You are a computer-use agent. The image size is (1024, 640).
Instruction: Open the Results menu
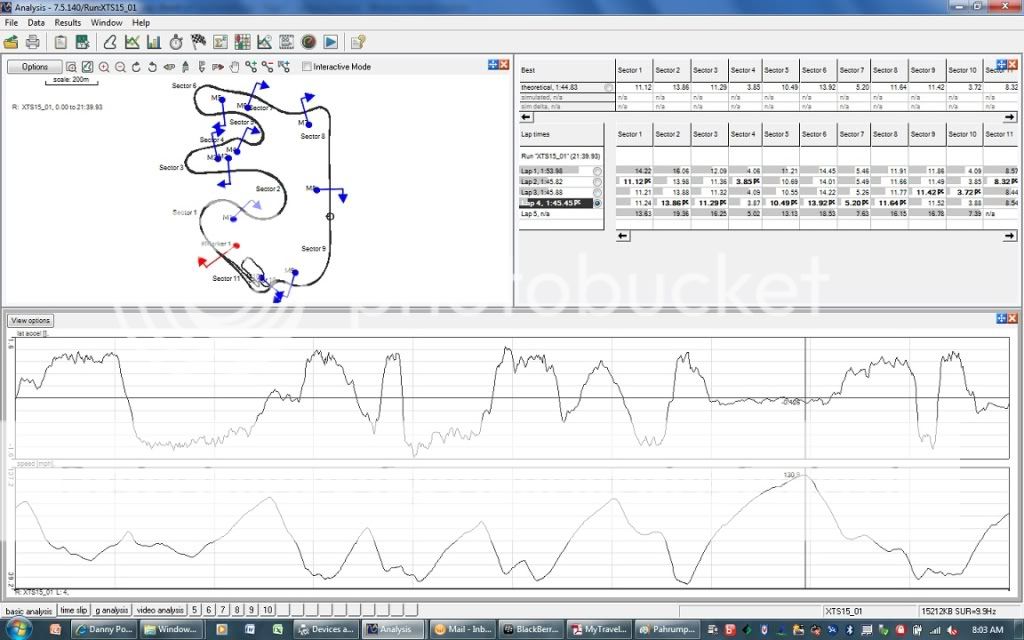tap(68, 22)
